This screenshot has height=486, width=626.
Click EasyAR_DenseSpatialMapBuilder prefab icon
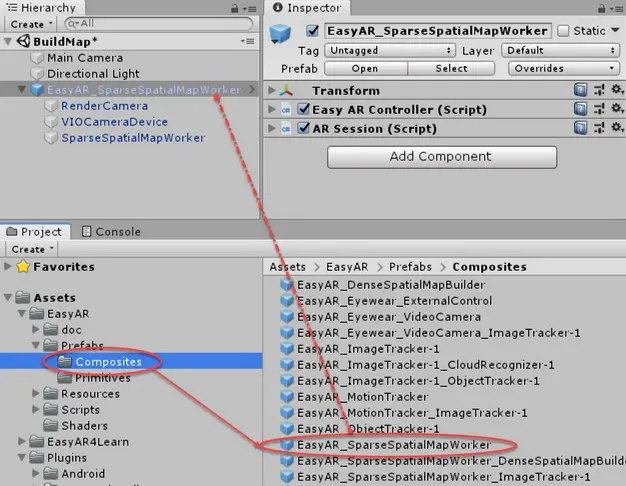pyautogui.click(x=287, y=285)
